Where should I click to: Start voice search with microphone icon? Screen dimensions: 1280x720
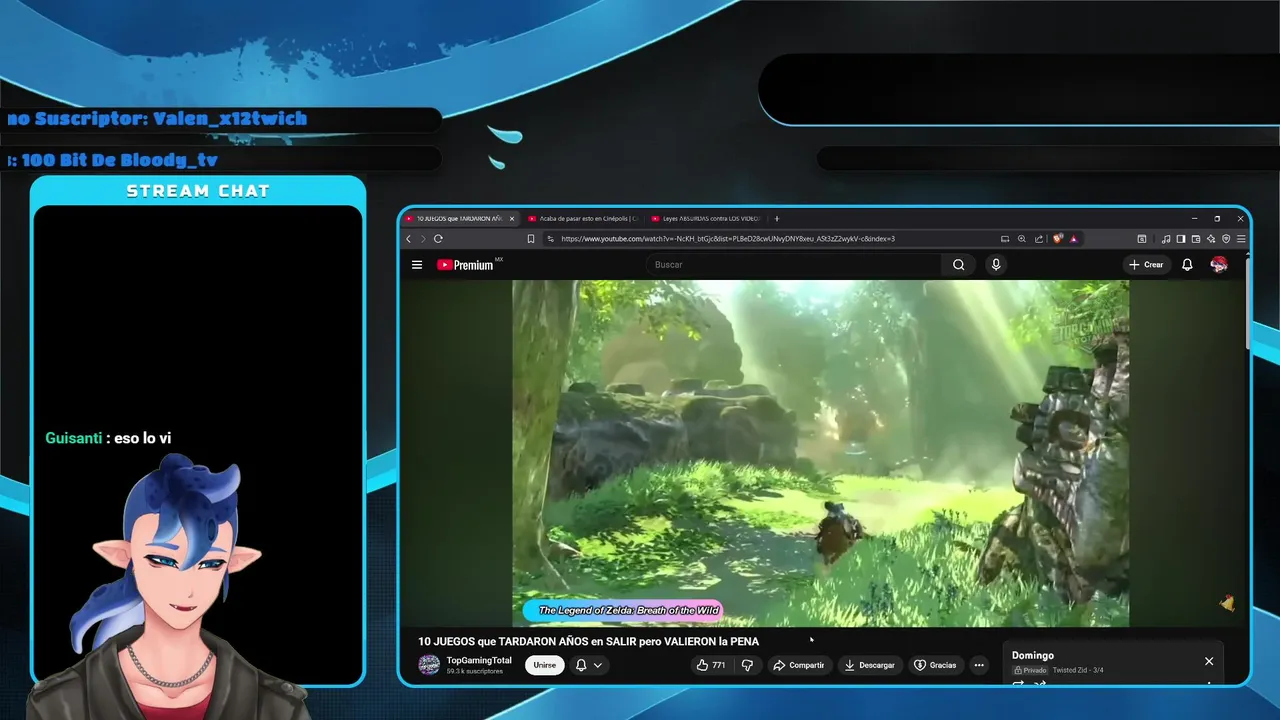coord(995,265)
